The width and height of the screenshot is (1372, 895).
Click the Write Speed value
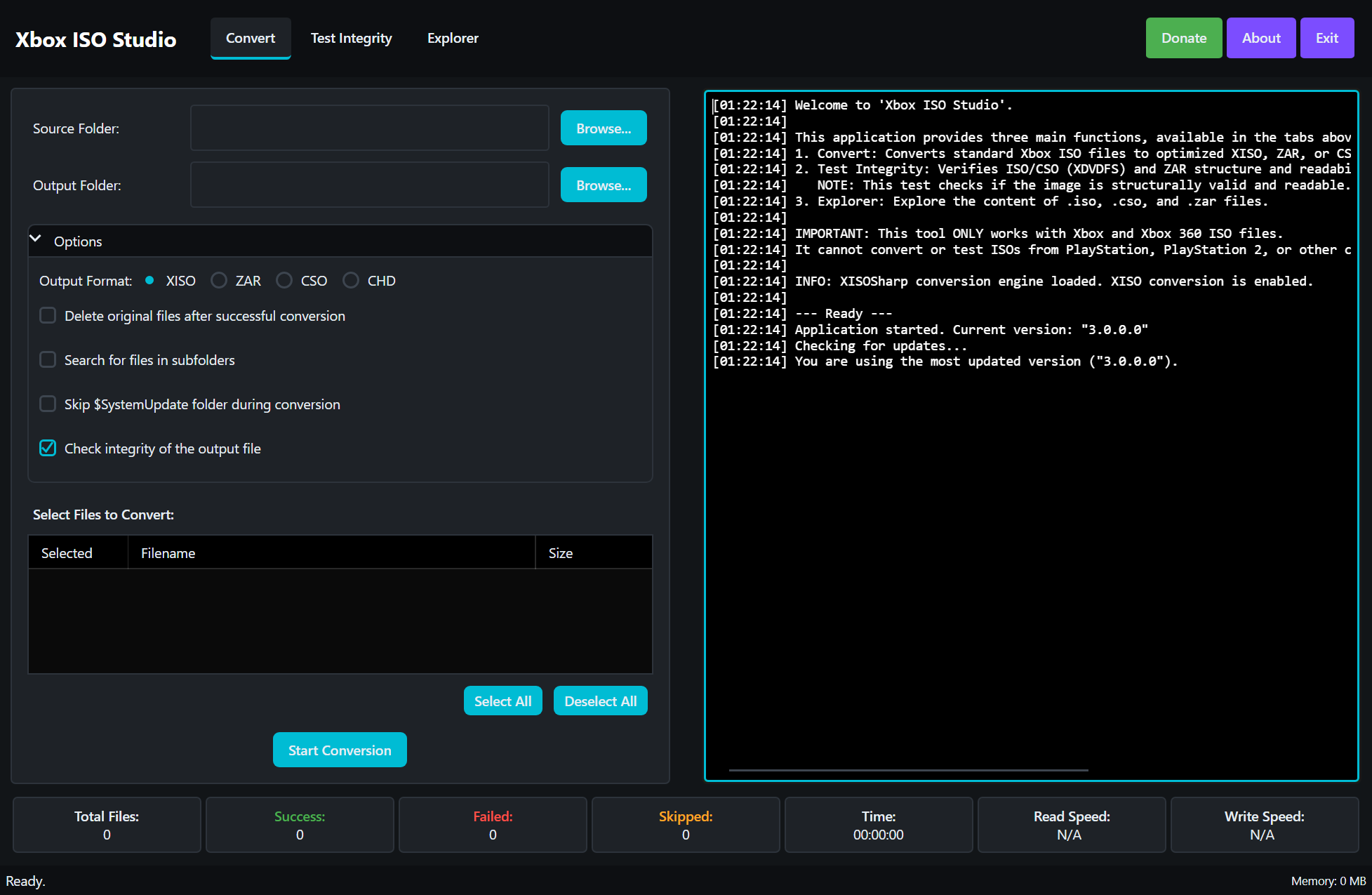(1263, 835)
